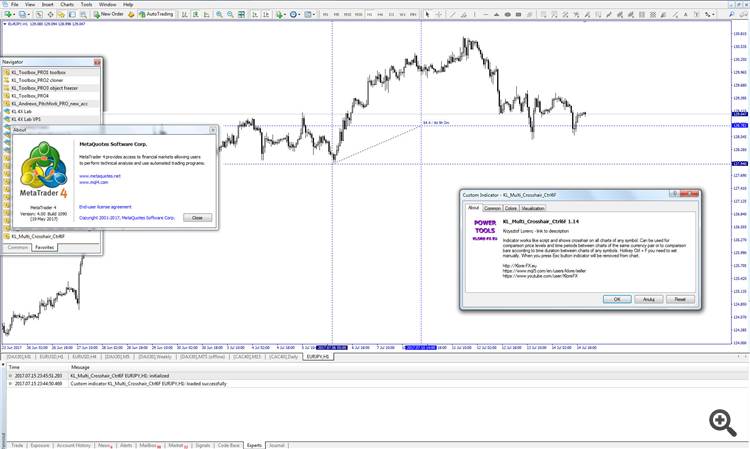Toggle the AutoTrading button
750x449 pixels.
coord(156,14)
